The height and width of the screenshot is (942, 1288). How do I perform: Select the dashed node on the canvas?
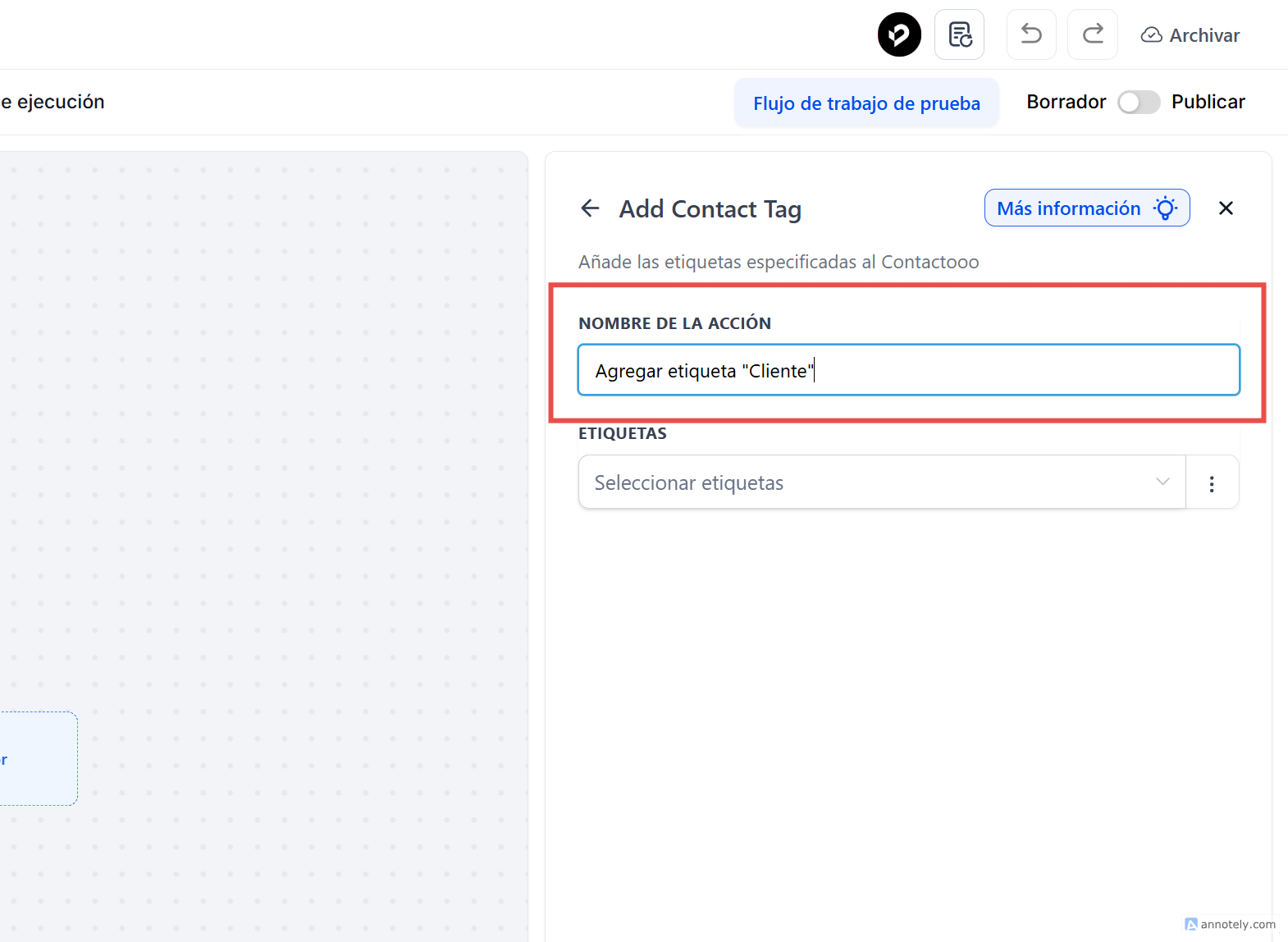click(x=37, y=758)
